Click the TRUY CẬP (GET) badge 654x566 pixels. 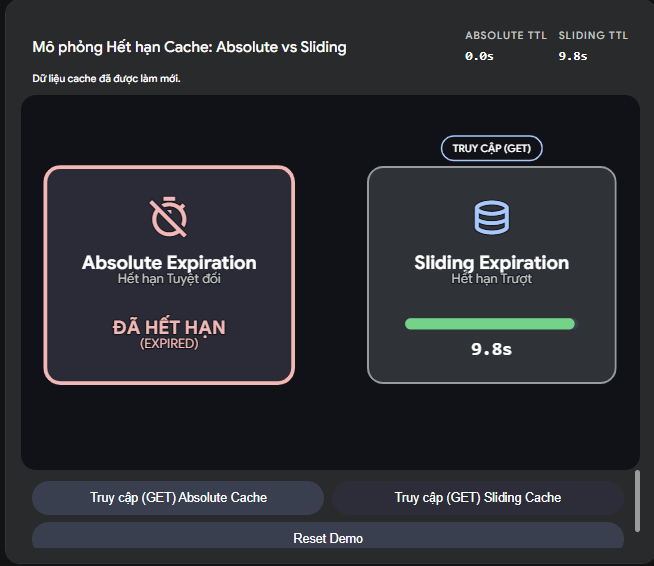tap(491, 148)
